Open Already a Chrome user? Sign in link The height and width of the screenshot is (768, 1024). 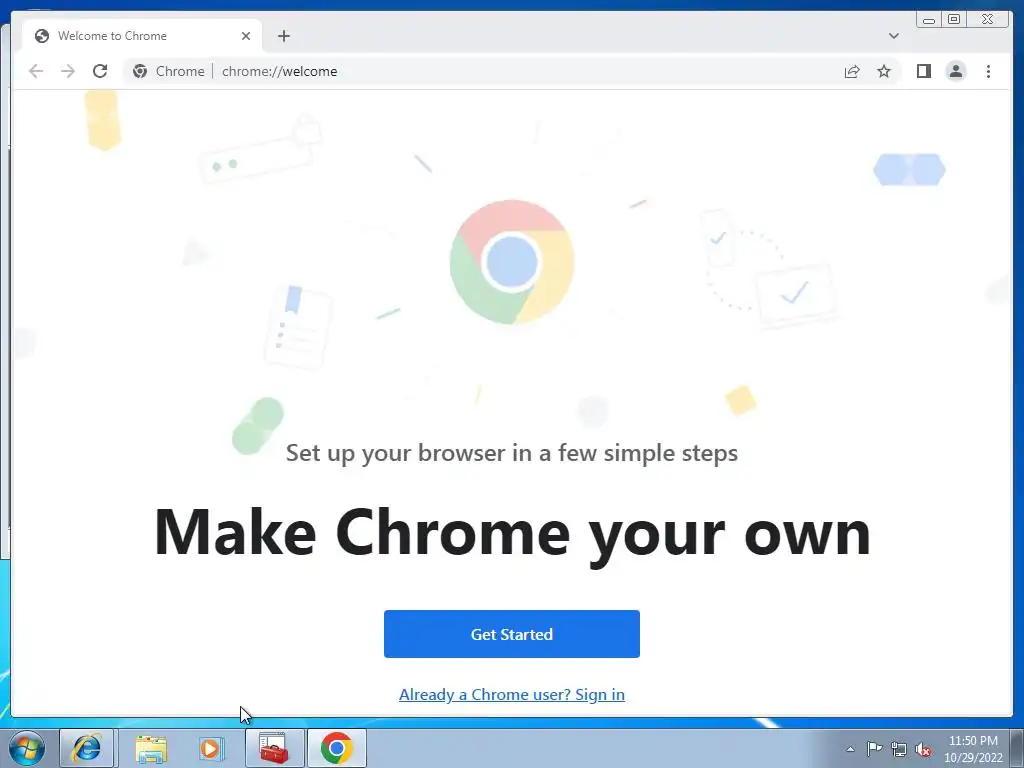511,694
